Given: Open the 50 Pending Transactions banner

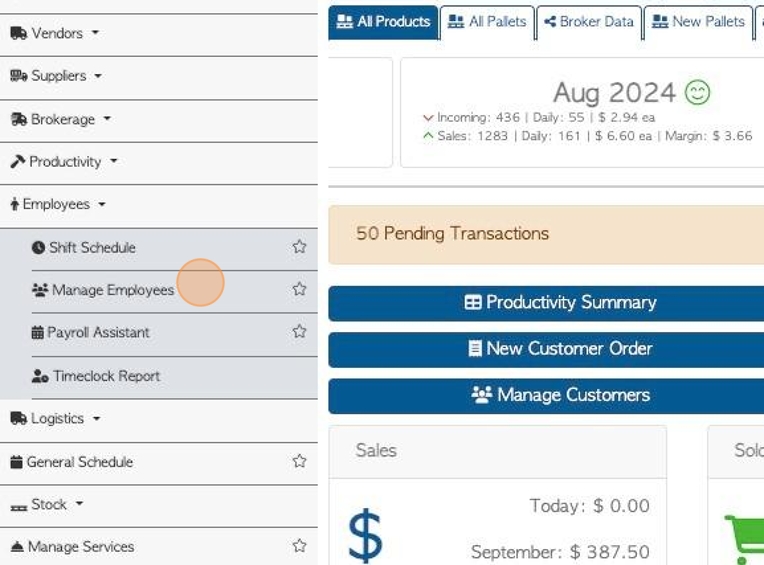Looking at the screenshot, I should click(x=546, y=234).
